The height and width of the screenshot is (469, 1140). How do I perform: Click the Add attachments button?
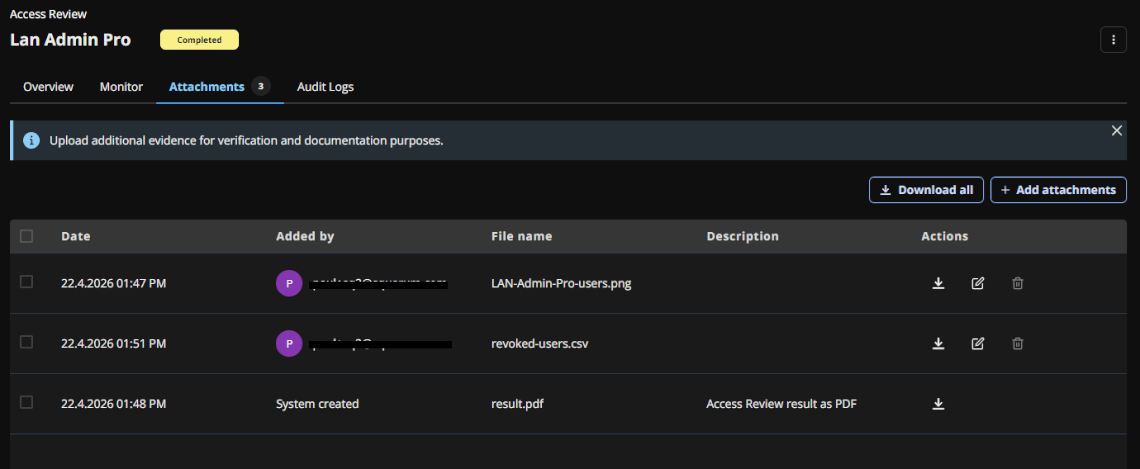click(1059, 190)
